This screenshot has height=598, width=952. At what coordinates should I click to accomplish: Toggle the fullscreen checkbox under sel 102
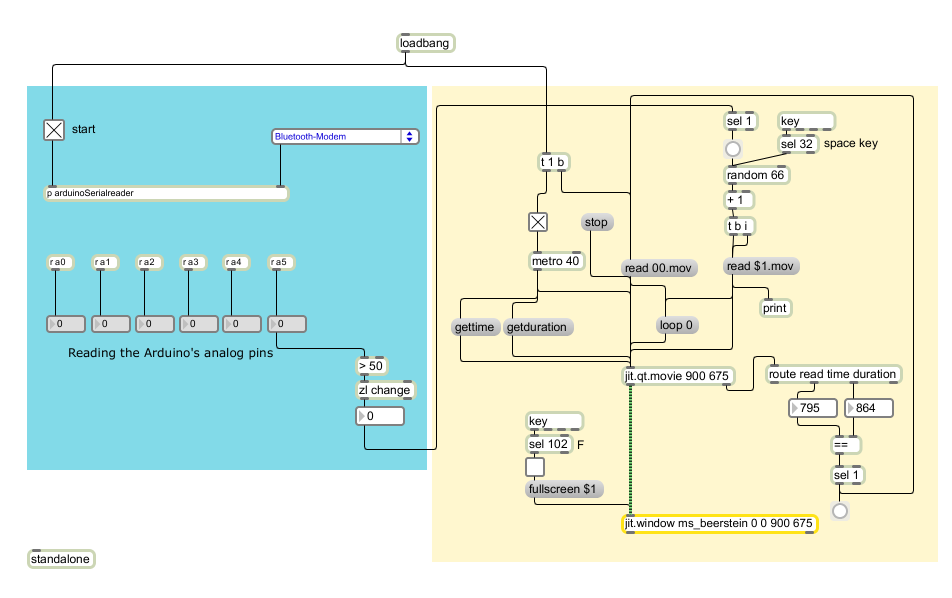[535, 467]
